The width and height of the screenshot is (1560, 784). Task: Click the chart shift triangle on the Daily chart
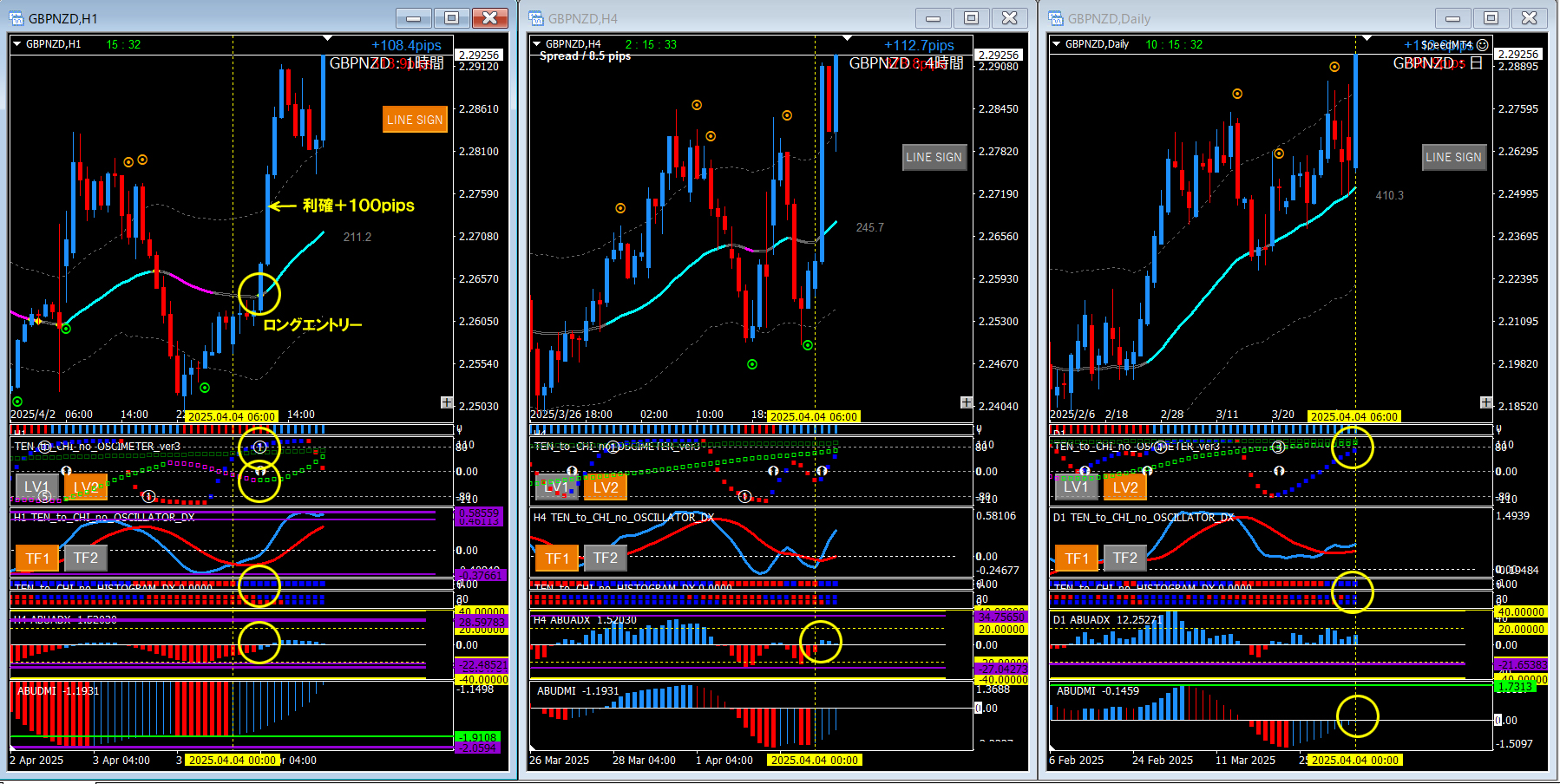pos(1367,38)
